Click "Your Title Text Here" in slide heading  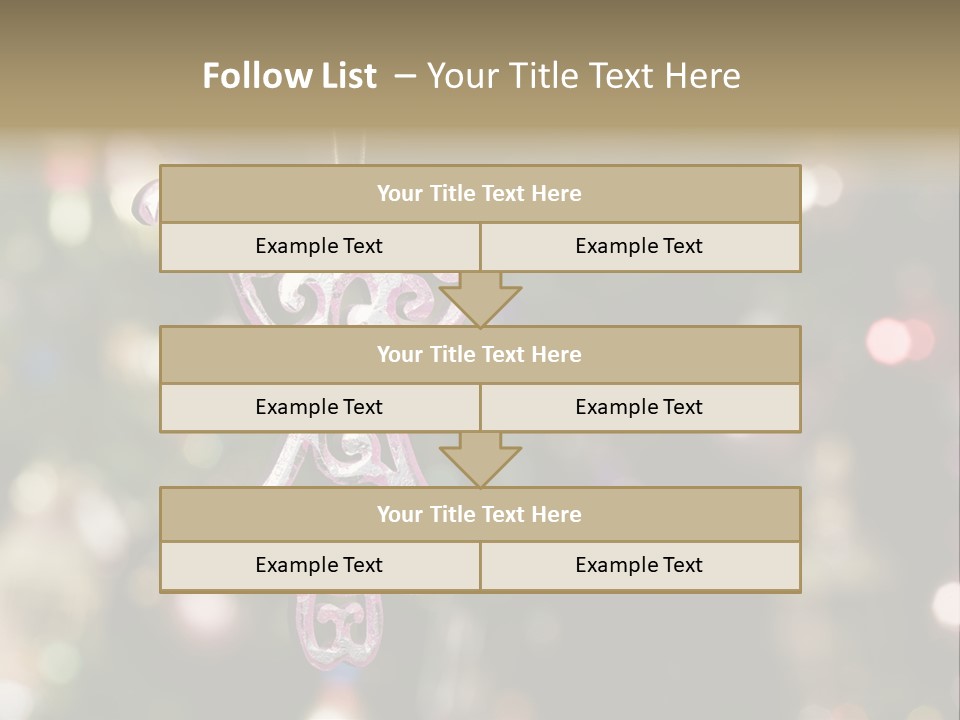coord(583,76)
